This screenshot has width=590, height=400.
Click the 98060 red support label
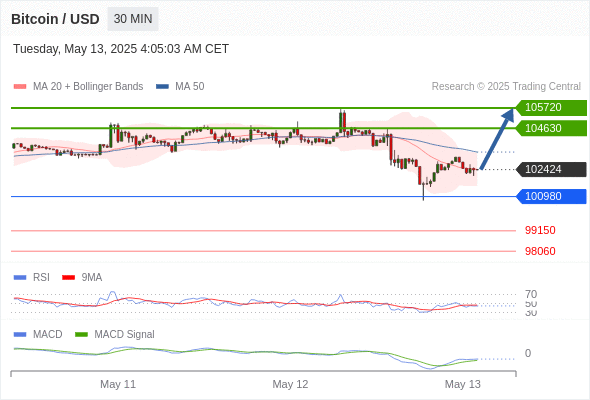(x=540, y=251)
